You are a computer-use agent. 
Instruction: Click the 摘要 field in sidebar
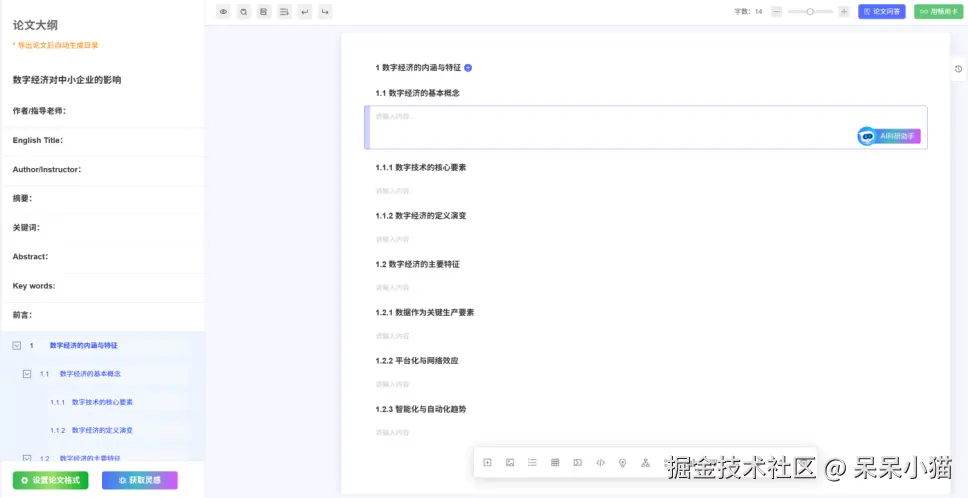[103, 198]
